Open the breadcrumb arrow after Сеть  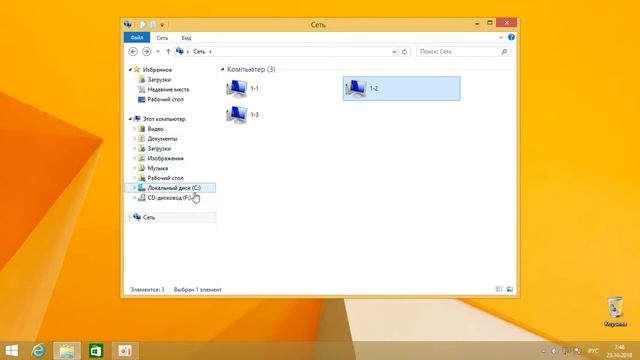point(211,52)
